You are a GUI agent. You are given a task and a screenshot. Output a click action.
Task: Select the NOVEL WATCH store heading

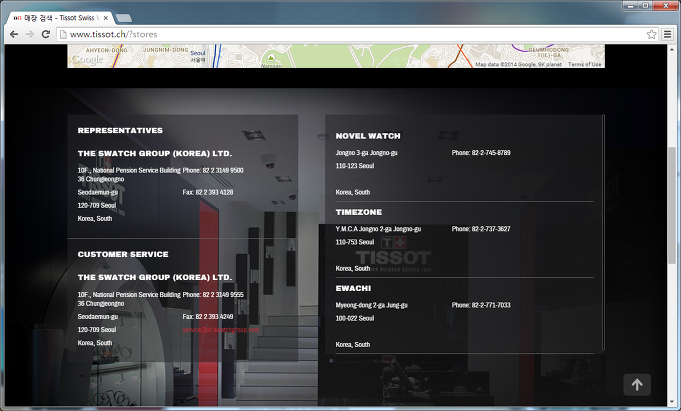pos(368,136)
